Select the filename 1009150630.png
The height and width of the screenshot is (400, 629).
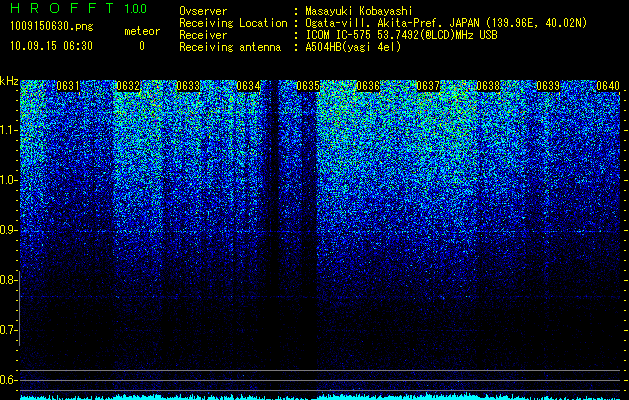[52, 27]
